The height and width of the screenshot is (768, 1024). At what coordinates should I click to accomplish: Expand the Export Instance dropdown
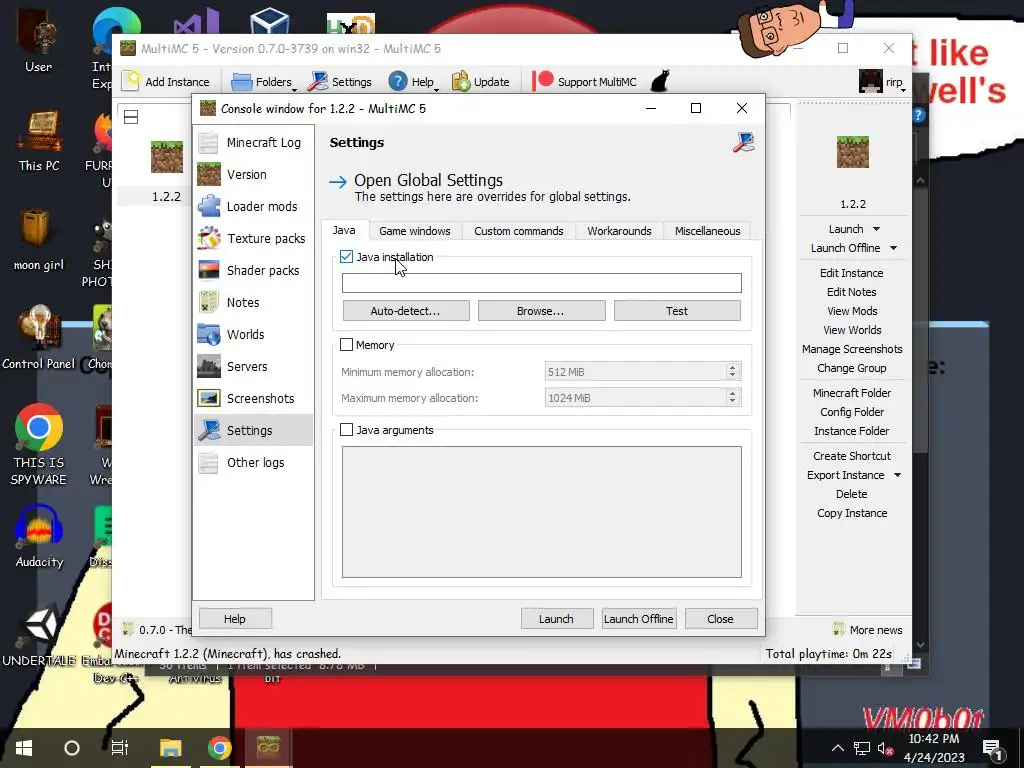(x=897, y=475)
